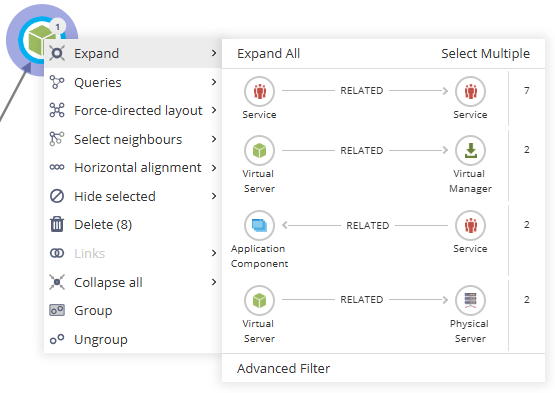Open Hide selected submenu arrow
Screen dimensions: 555x393
point(214,196)
